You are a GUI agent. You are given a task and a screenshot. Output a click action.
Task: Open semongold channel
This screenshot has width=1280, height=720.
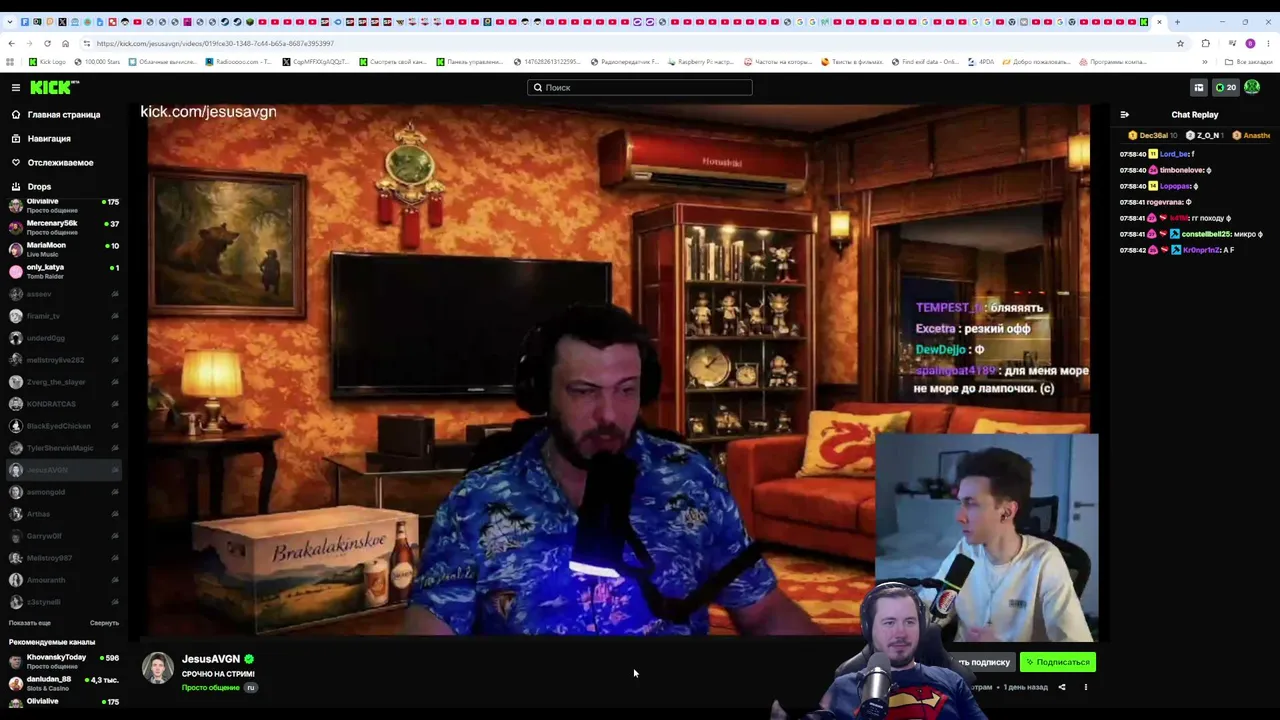point(64,492)
